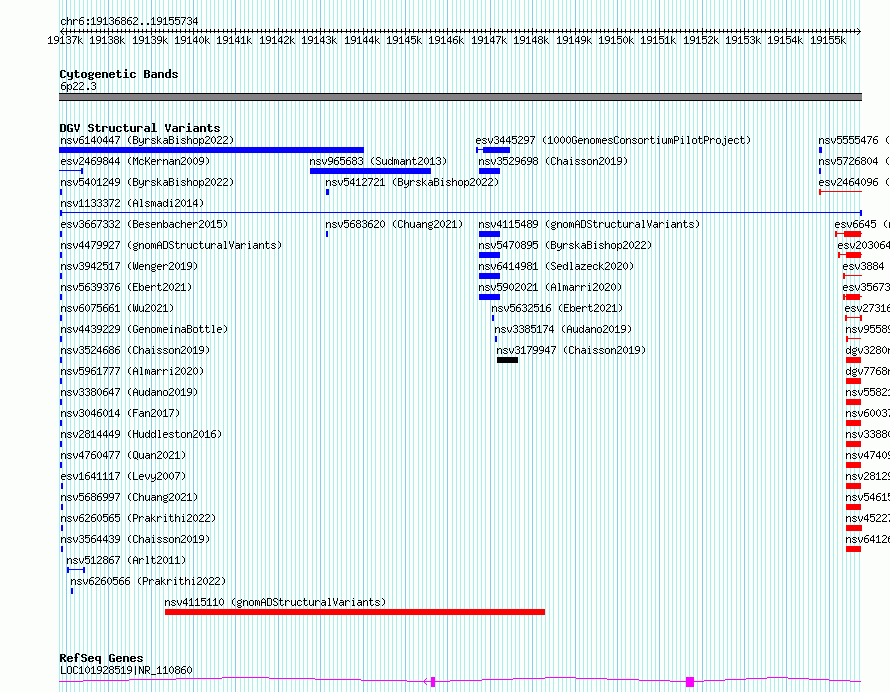The width and height of the screenshot is (890, 692).
Task: Click the LOC101928519|NR_110860 gene label
Action: click(x=126, y=670)
